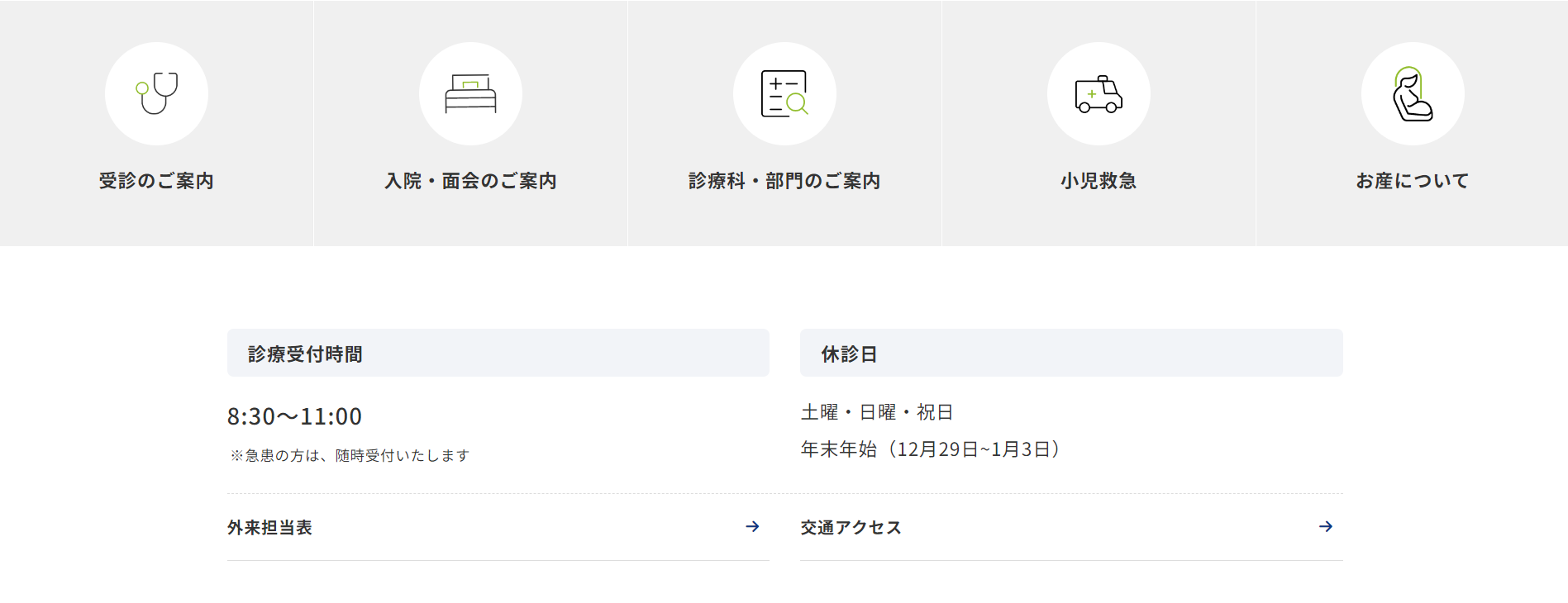The image size is (1568, 603).
Task: Click the arrow beside 外来担当表
Action: (x=752, y=527)
